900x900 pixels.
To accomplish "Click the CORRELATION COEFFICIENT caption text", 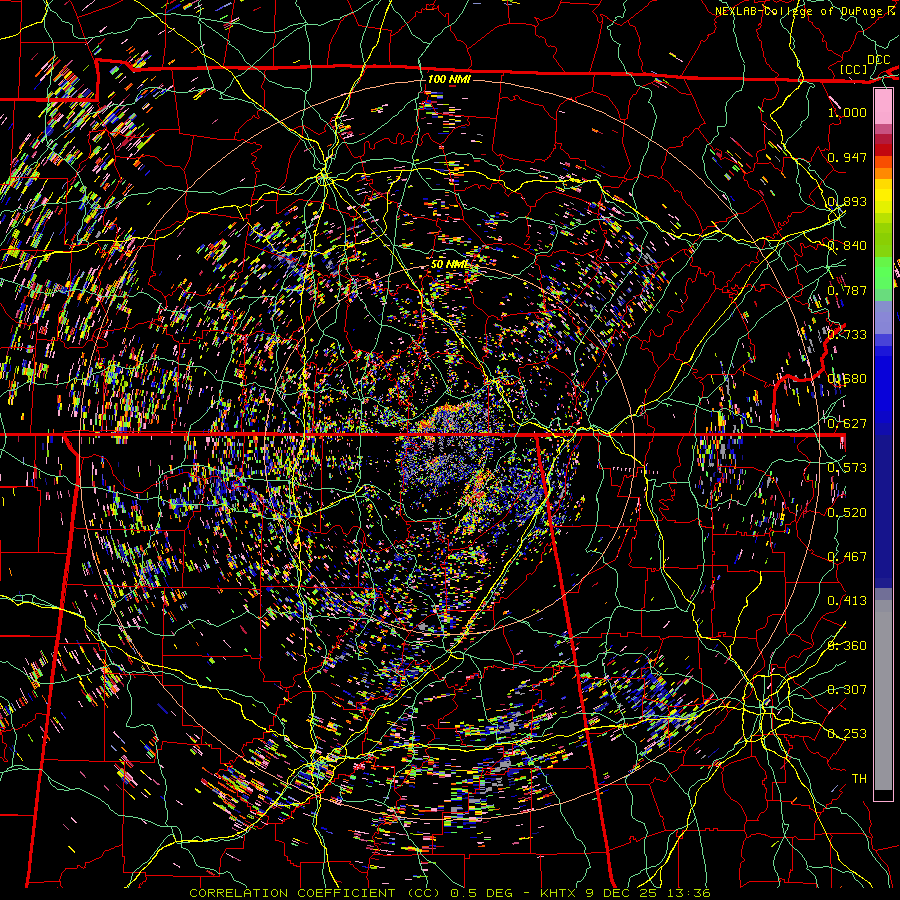I will coord(292,893).
